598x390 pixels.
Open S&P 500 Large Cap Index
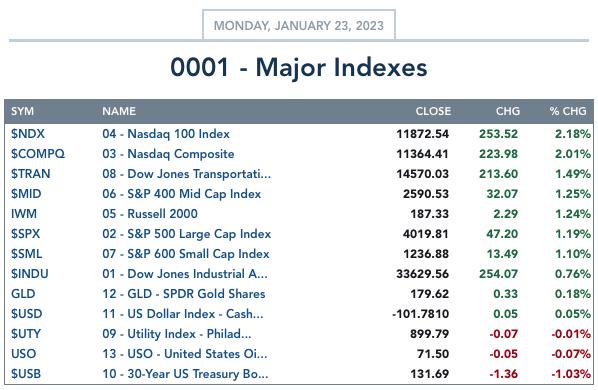pos(186,234)
